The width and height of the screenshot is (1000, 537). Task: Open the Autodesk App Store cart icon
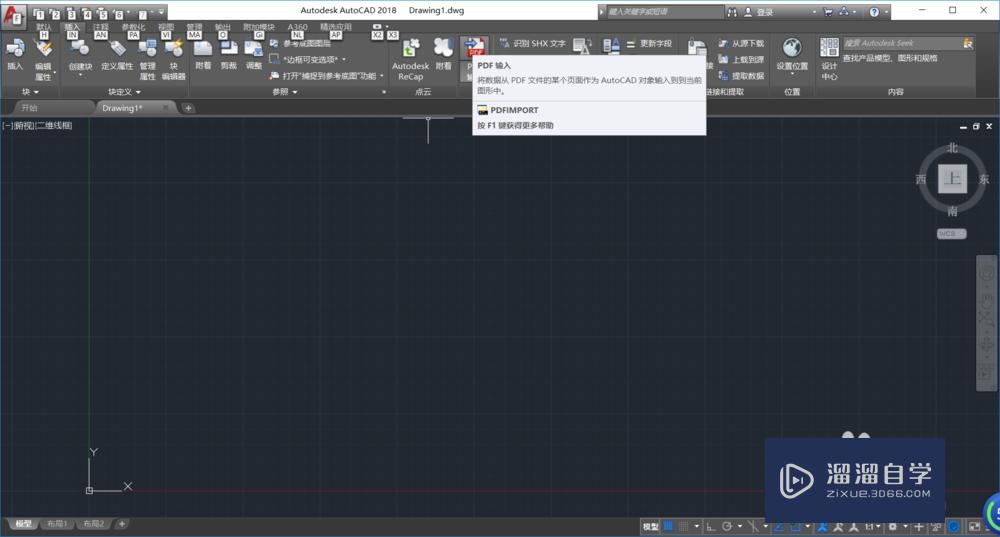(828, 11)
